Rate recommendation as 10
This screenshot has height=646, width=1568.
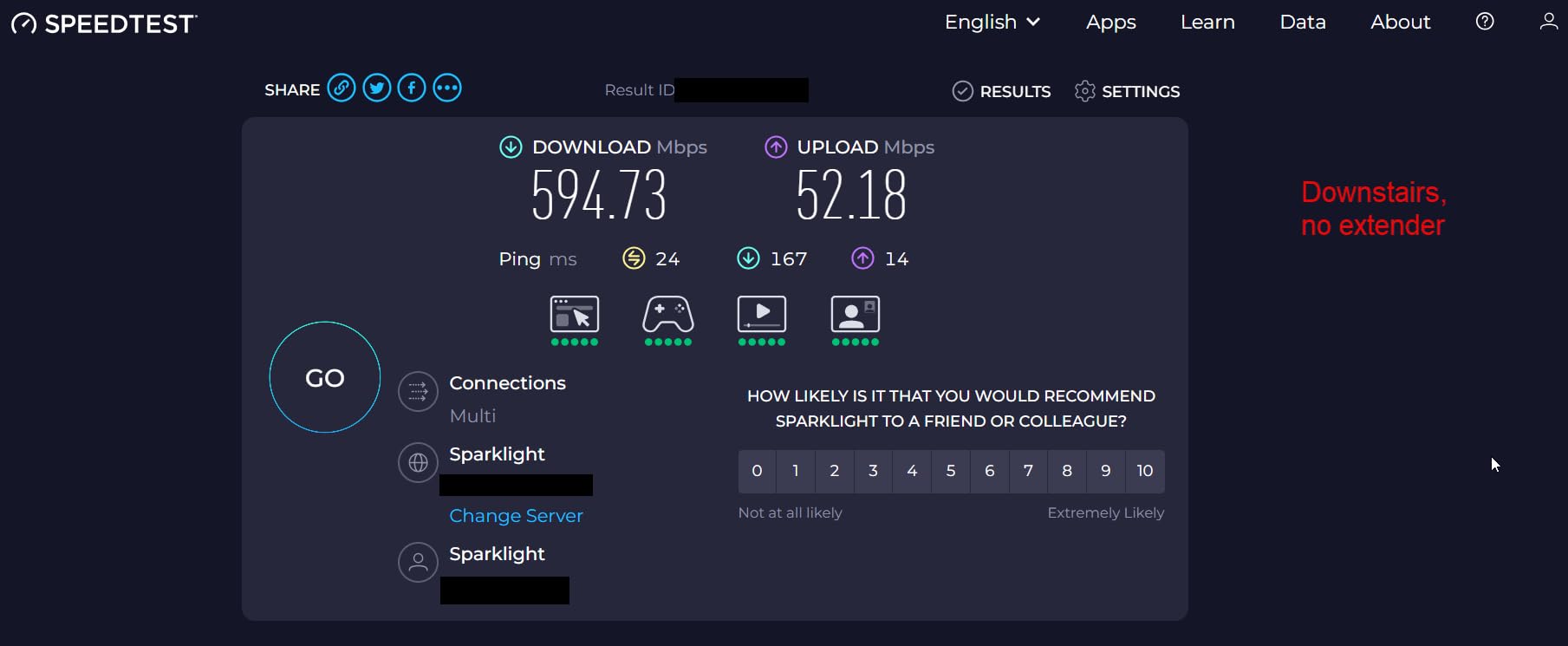click(x=1145, y=471)
